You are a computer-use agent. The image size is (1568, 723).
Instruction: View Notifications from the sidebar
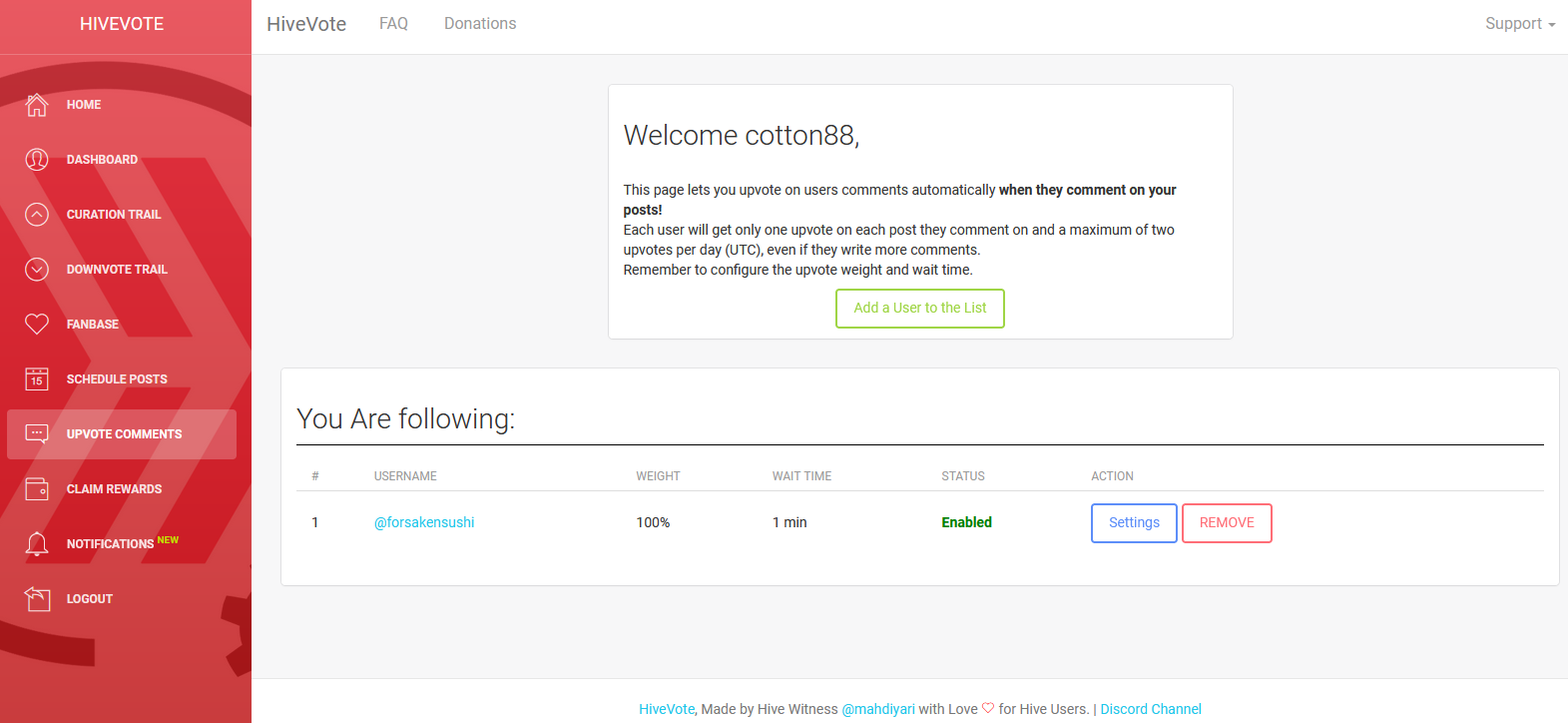pyautogui.click(x=122, y=544)
